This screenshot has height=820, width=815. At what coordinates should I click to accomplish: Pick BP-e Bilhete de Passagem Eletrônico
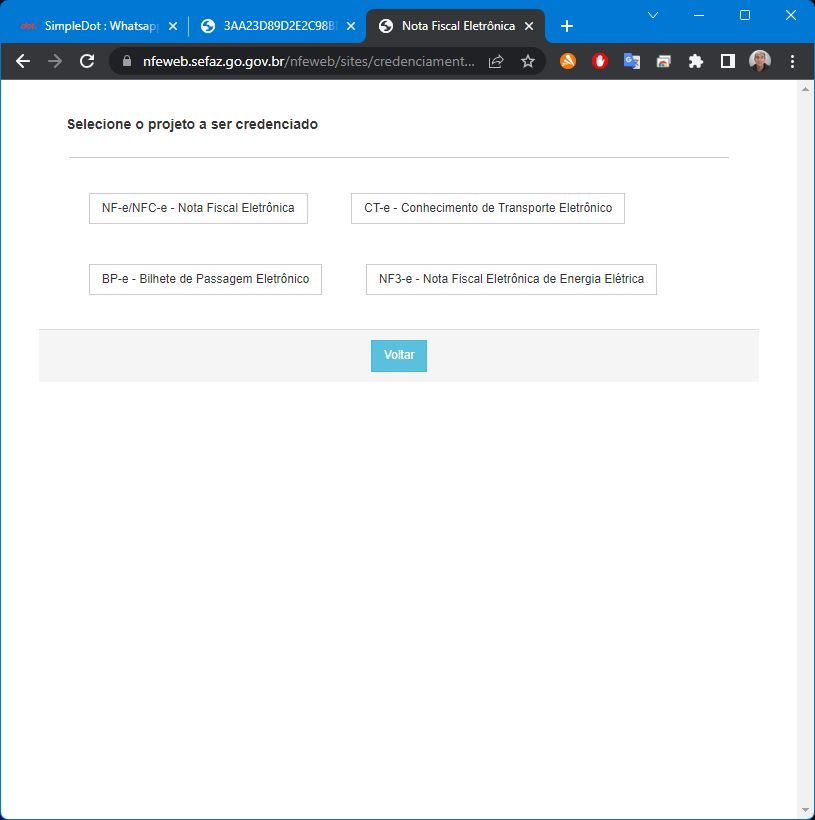tap(205, 279)
